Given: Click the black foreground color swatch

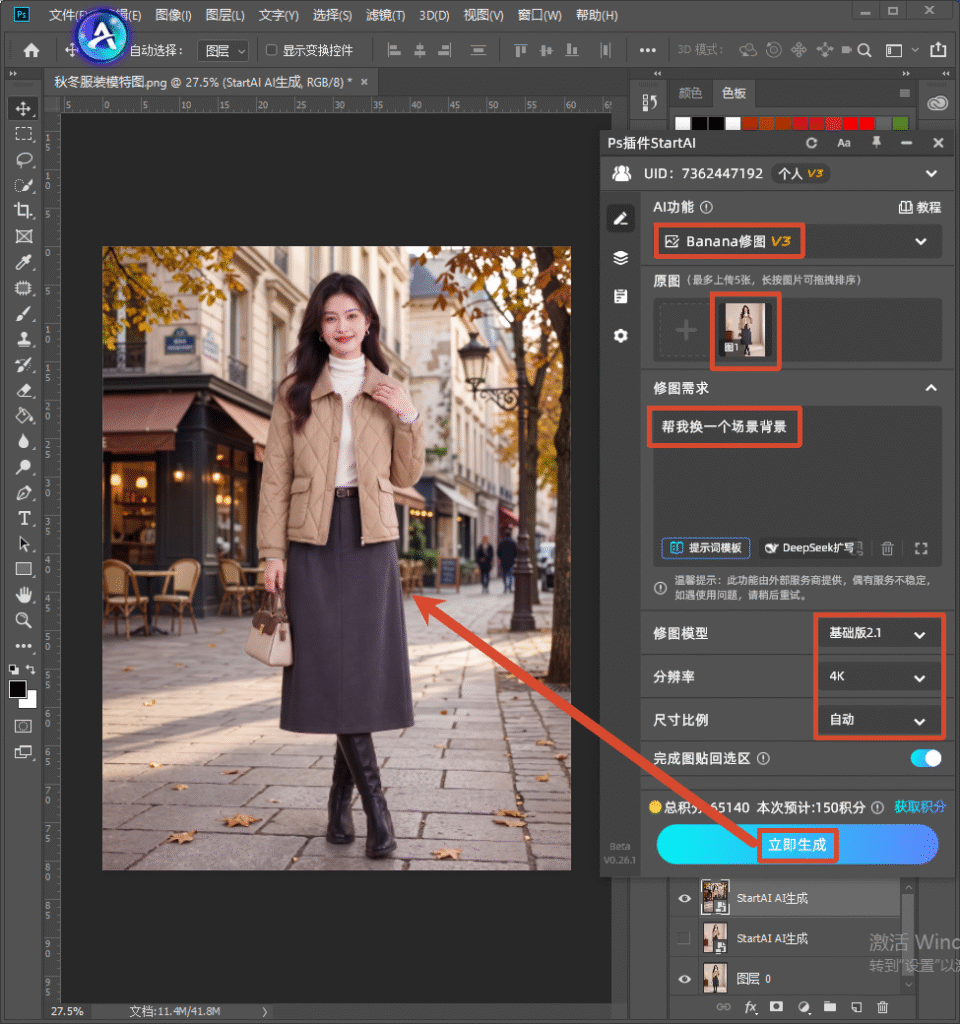Looking at the screenshot, I should click(18, 689).
